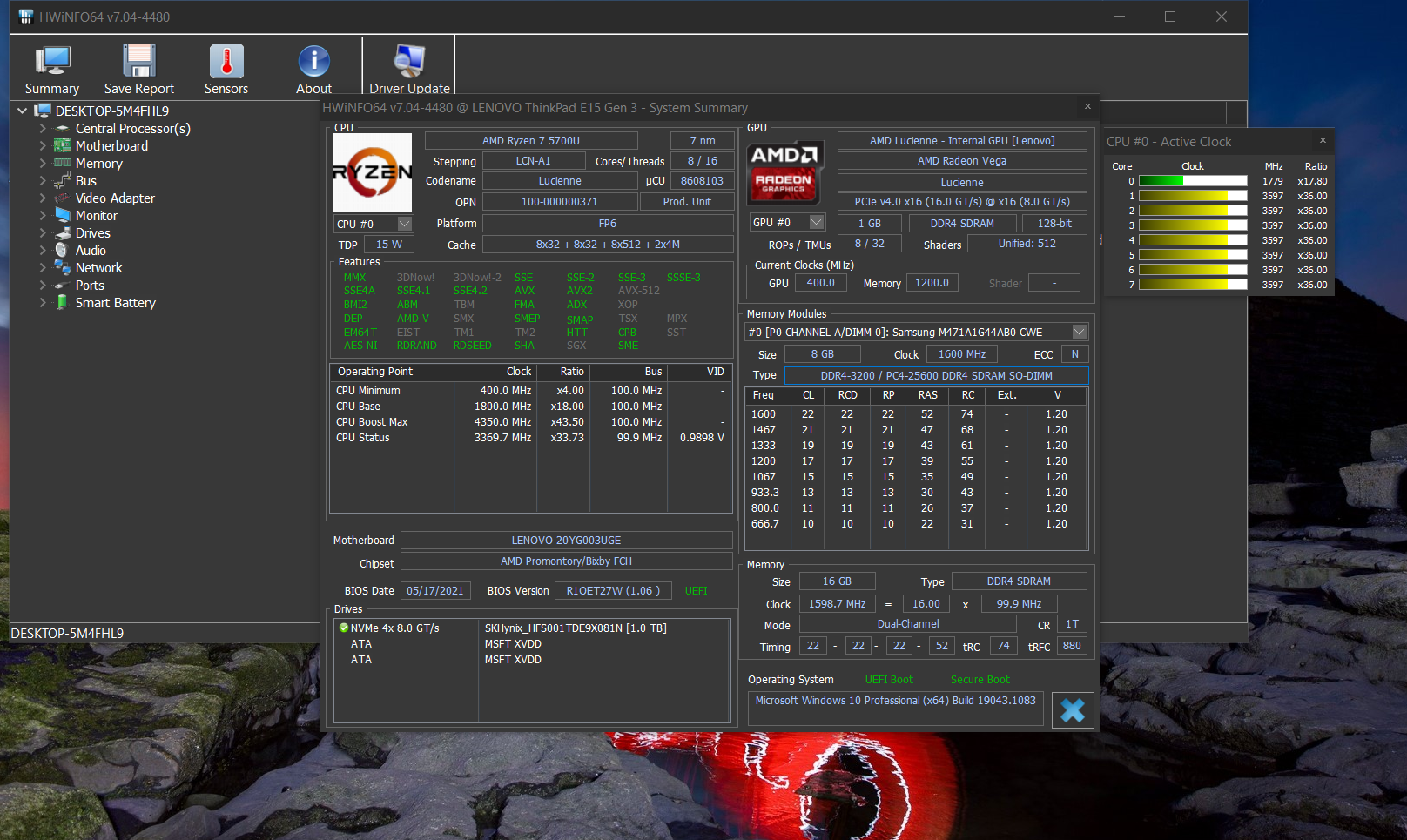This screenshot has height=840, width=1407.
Task: Click the Secure Boot indicator
Action: point(980,680)
